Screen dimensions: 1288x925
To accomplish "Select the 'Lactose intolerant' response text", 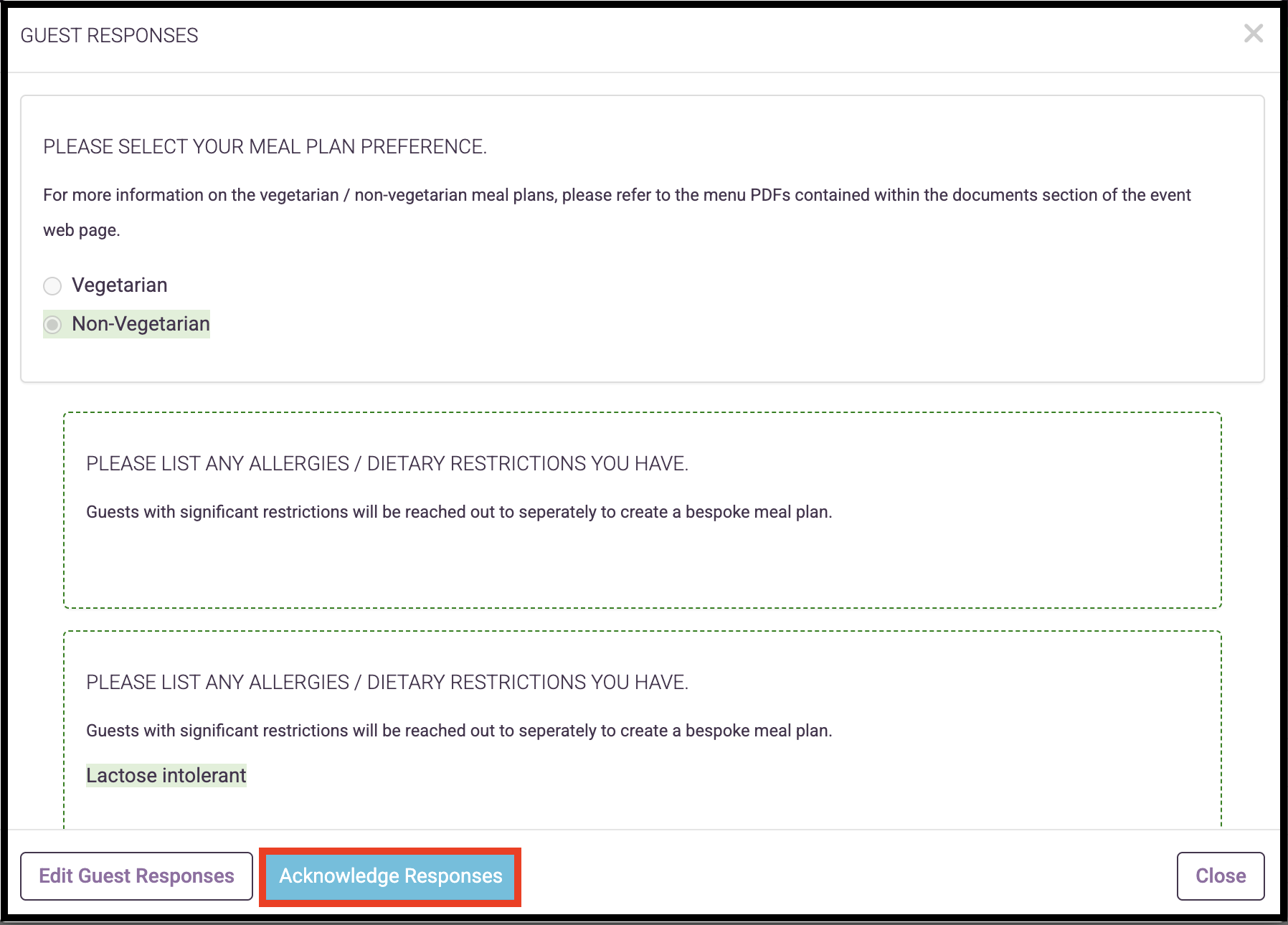I will click(x=166, y=776).
